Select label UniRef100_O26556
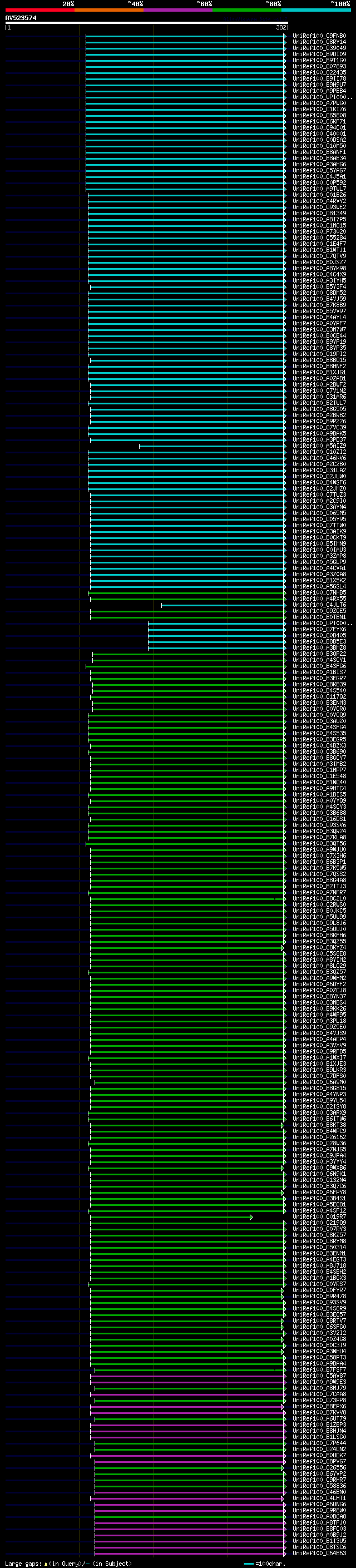The width and height of the screenshot is (356, 1568). click(x=319, y=1467)
